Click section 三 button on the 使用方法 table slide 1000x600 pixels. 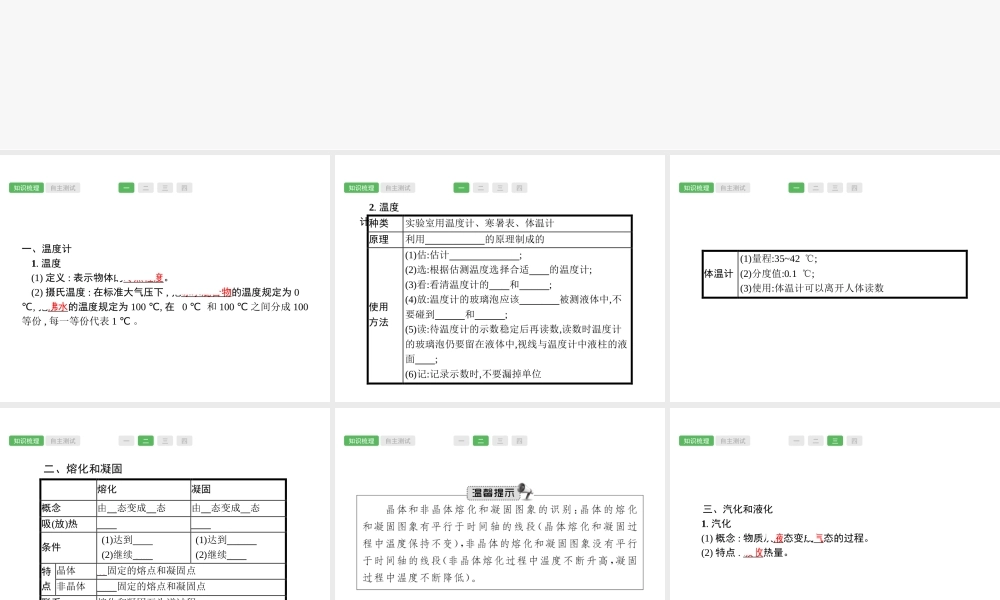point(500,188)
